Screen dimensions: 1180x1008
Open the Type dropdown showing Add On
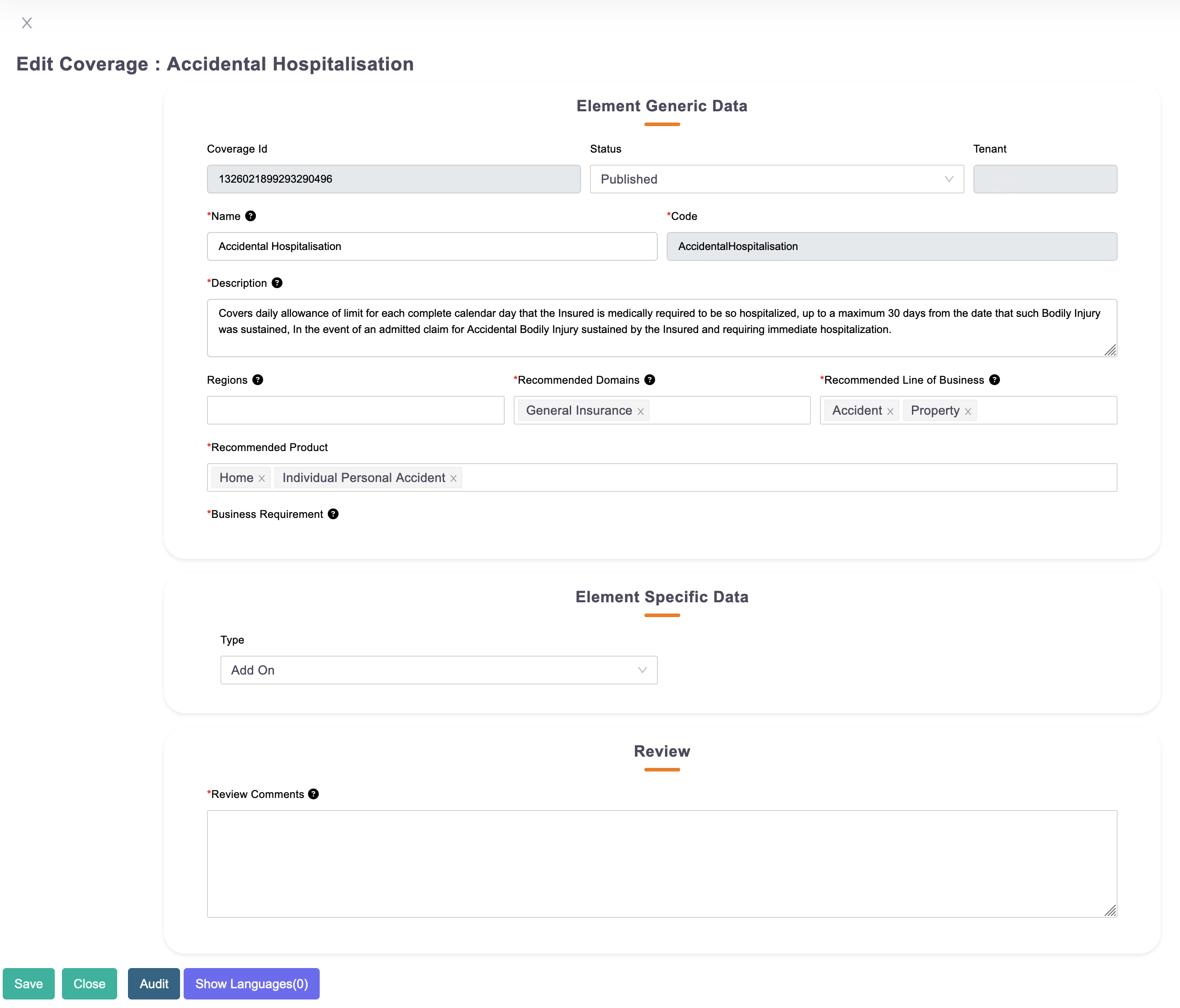point(439,670)
